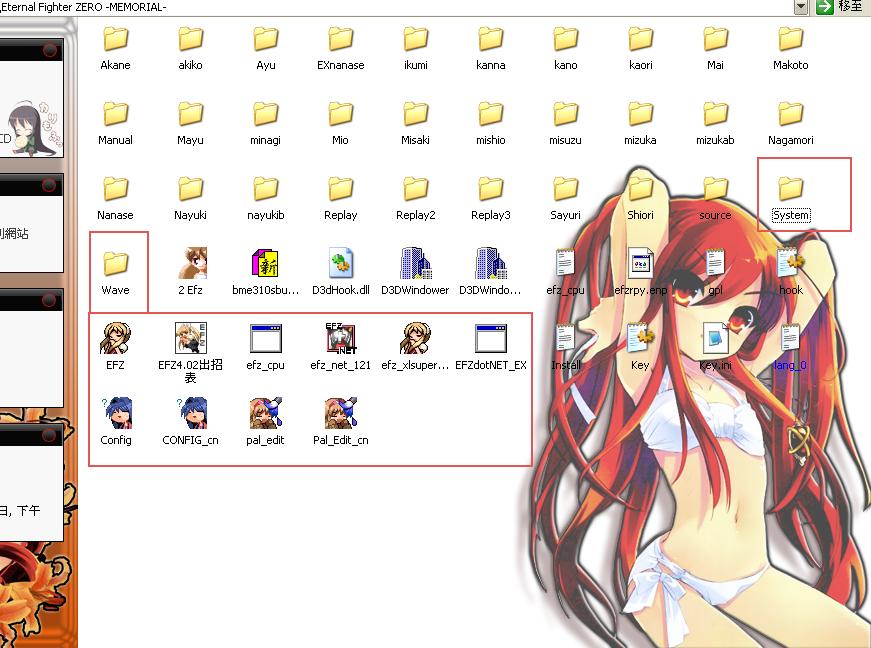The height and width of the screenshot is (648, 871).
Task: Select the efz_xlsuper file icon
Action: pyautogui.click(x=416, y=338)
